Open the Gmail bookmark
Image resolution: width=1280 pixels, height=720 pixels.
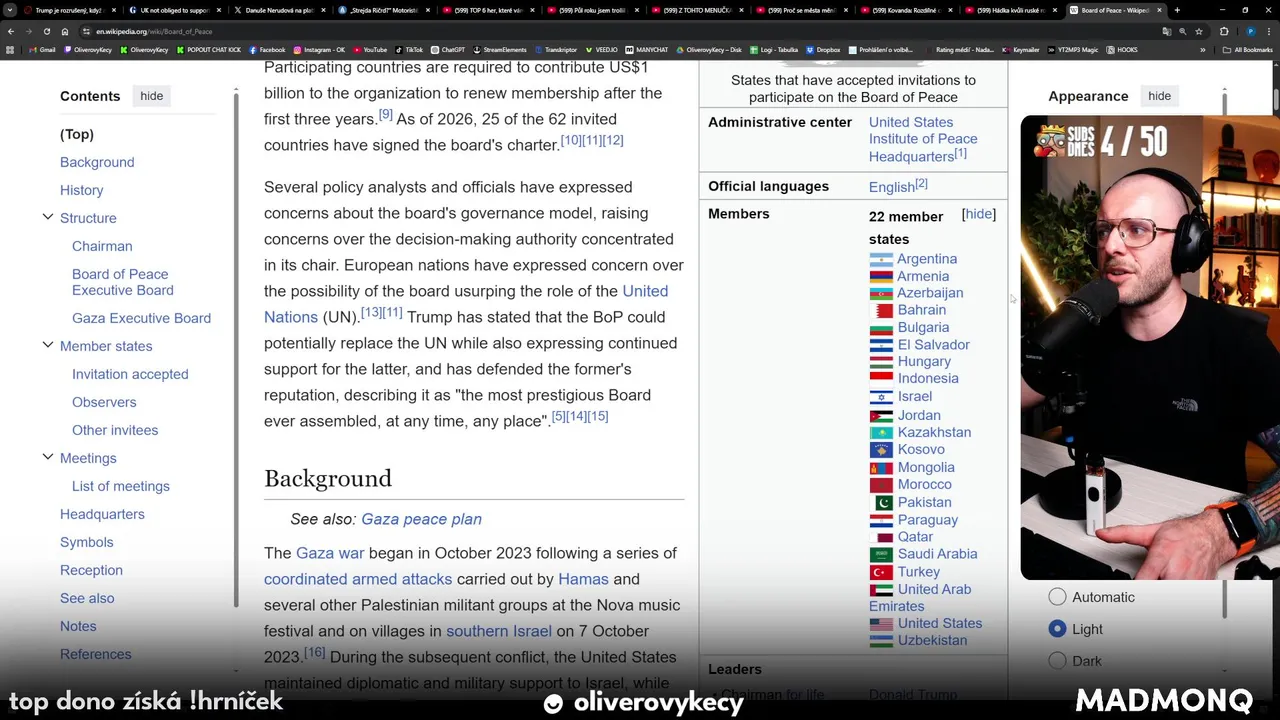(x=42, y=49)
